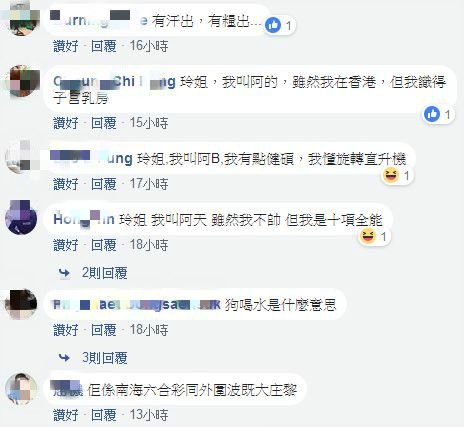Expand the 3則回覆 replies thread
Screen dimensions: 464x427
[105, 358]
